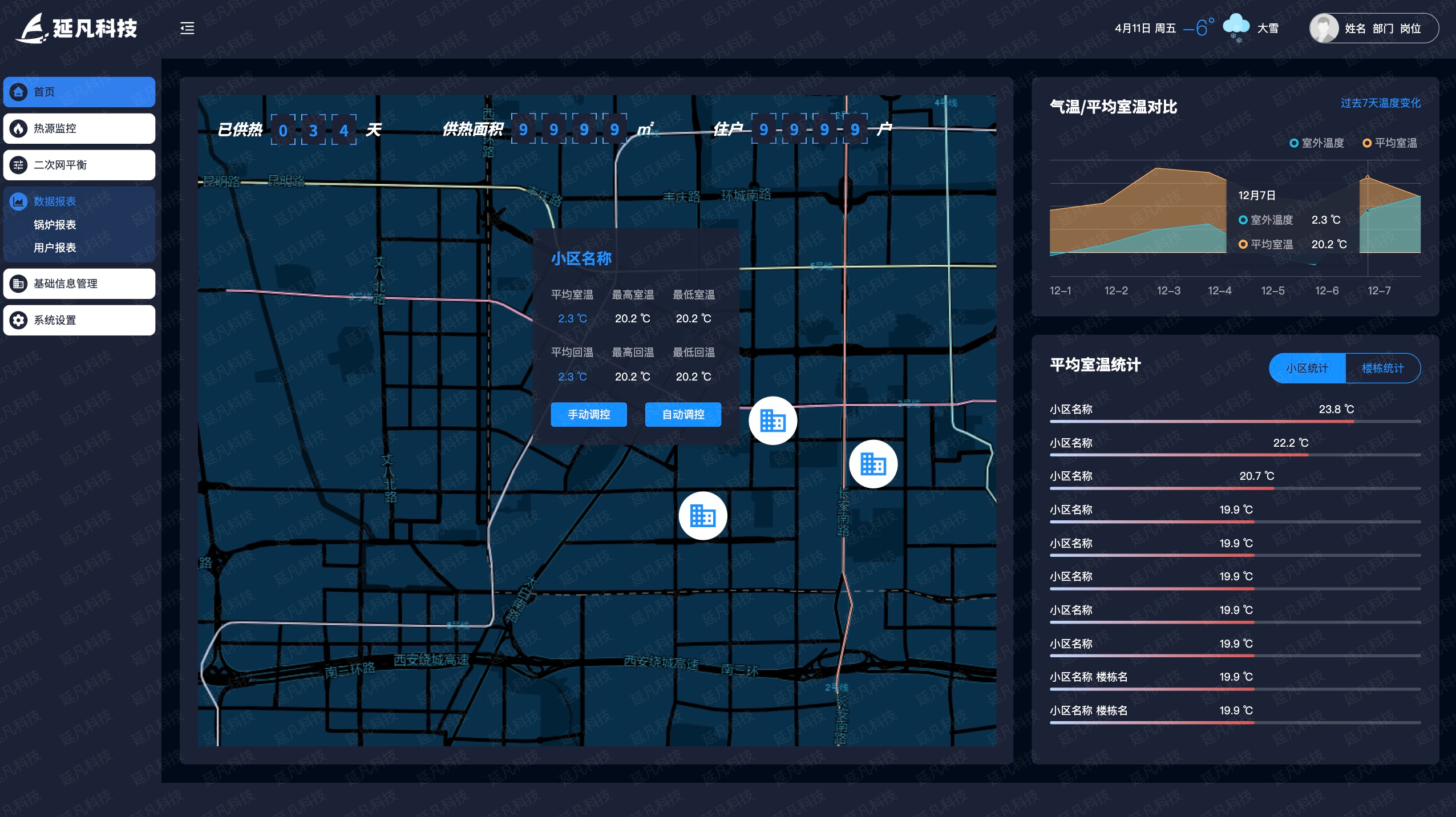The height and width of the screenshot is (817, 1456).
Task: Switch statistics to 楼栋统计
Action: (x=1382, y=369)
